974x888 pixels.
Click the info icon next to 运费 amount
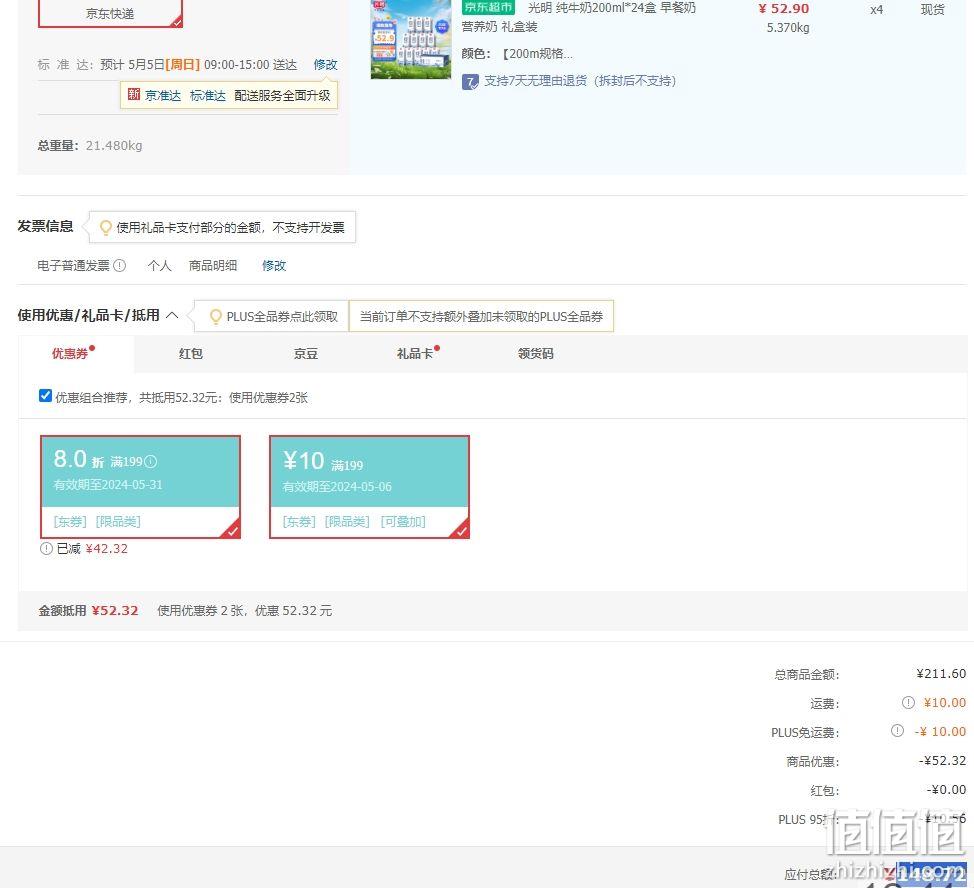point(908,703)
